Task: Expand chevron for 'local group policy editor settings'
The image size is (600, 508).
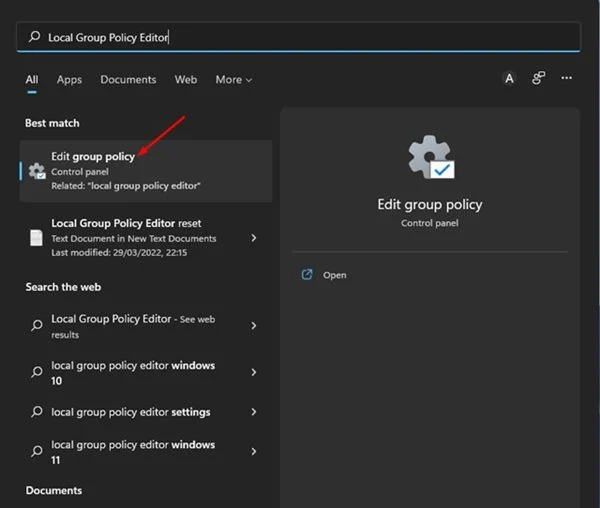Action: coord(254,412)
